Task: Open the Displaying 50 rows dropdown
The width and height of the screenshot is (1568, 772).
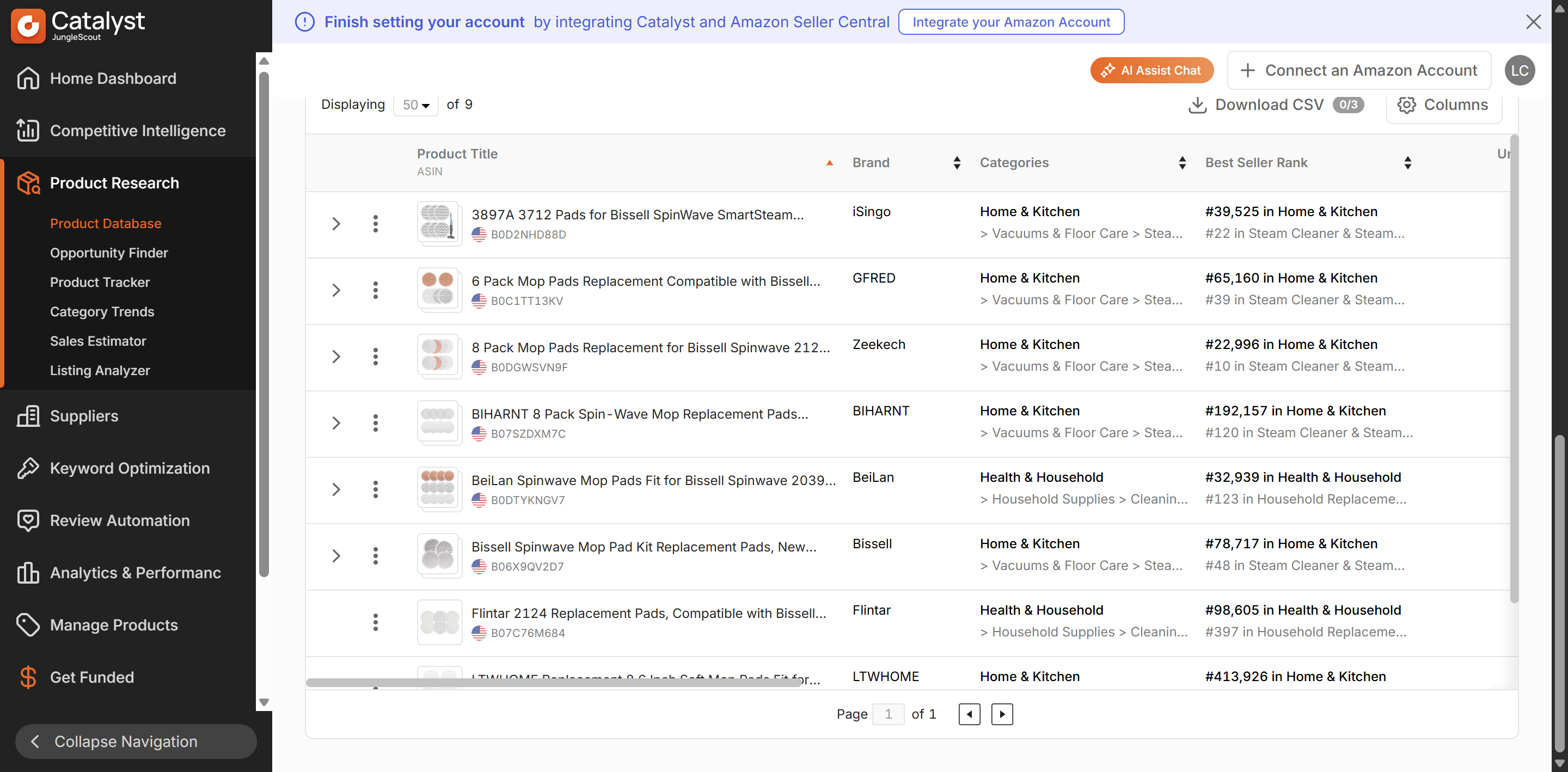Action: pos(416,105)
